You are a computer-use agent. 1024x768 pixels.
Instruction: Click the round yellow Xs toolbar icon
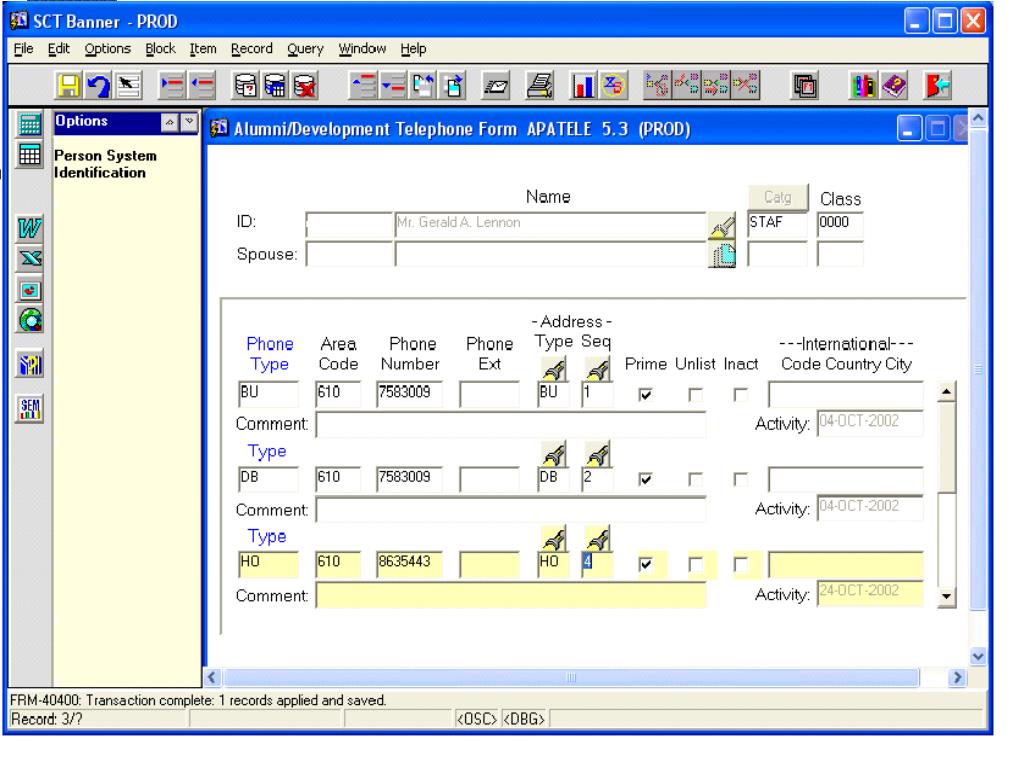(613, 86)
